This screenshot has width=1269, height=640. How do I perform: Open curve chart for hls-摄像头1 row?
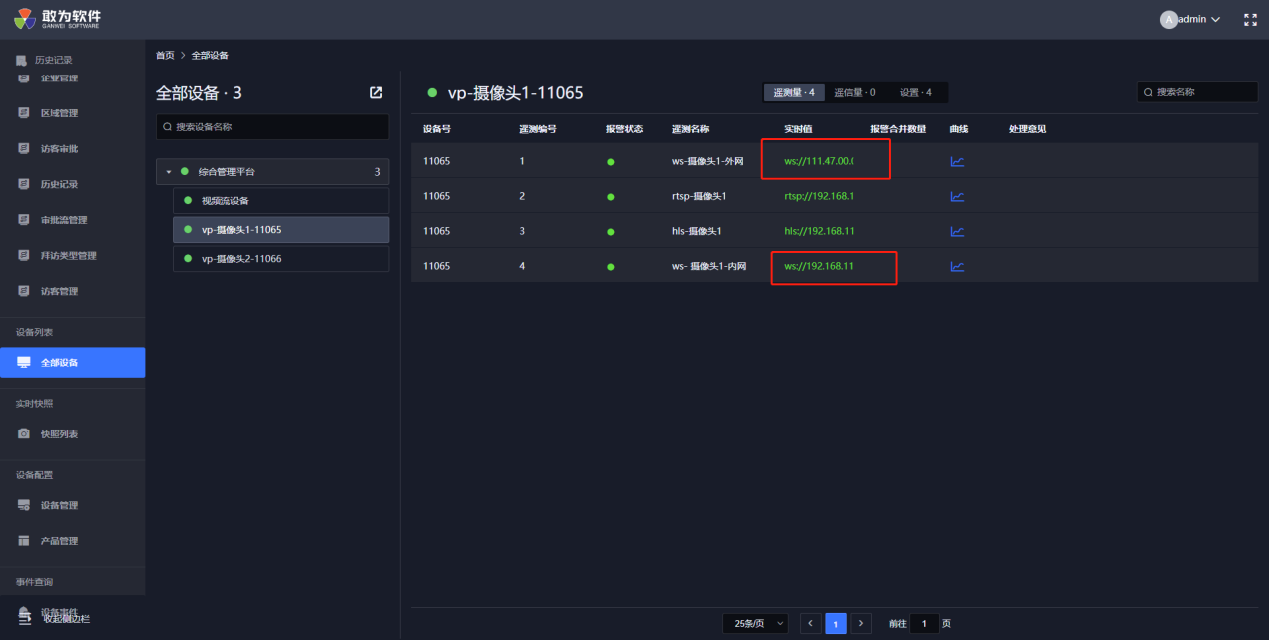point(957,231)
